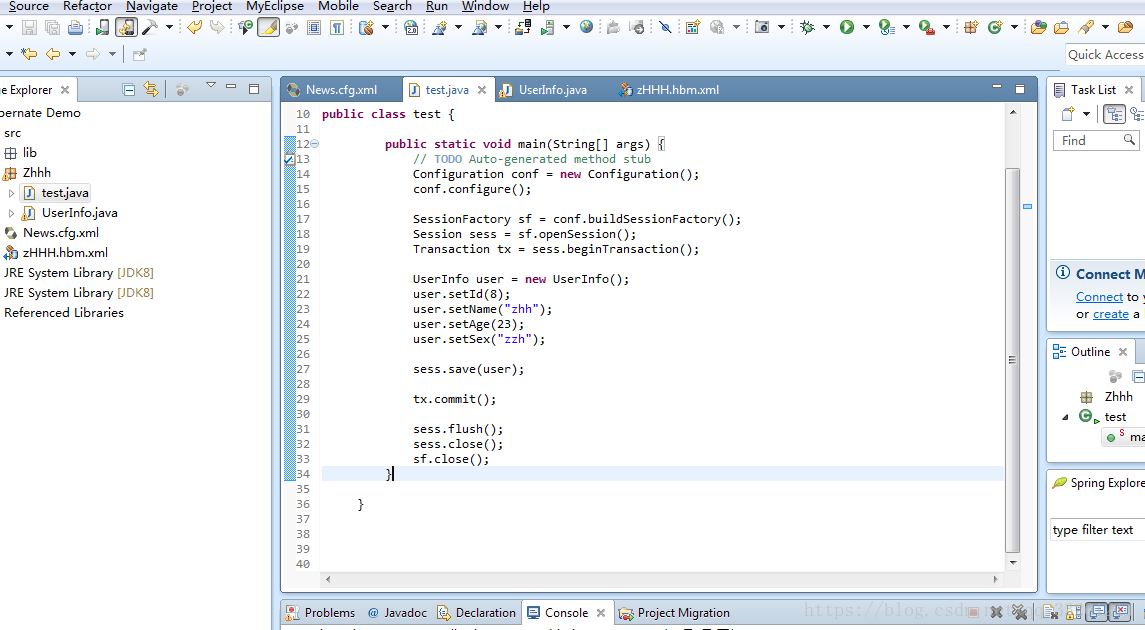Click the green Run play icon
Screen dimensions: 1145x630
tap(847, 28)
